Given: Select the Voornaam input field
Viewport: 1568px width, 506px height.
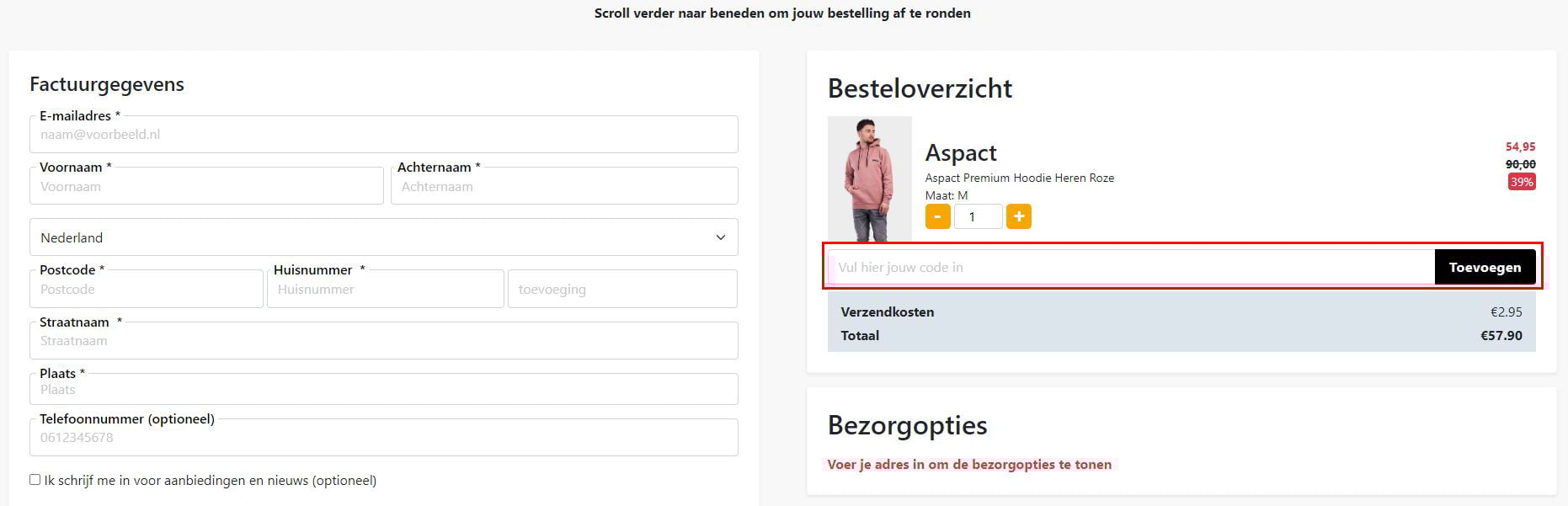Looking at the screenshot, I should (x=206, y=185).
